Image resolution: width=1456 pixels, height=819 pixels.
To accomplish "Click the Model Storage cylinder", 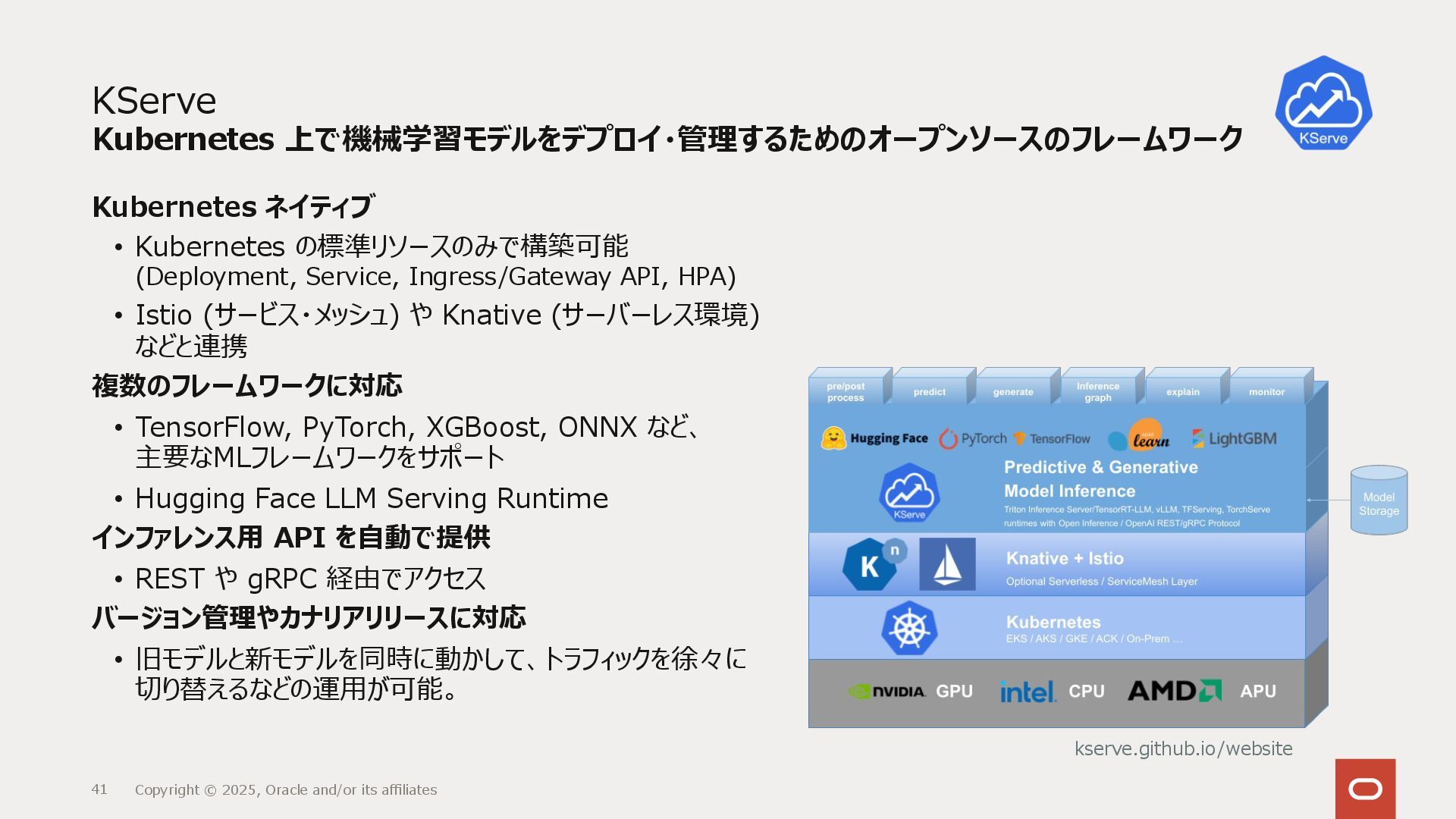I will 1379,500.
